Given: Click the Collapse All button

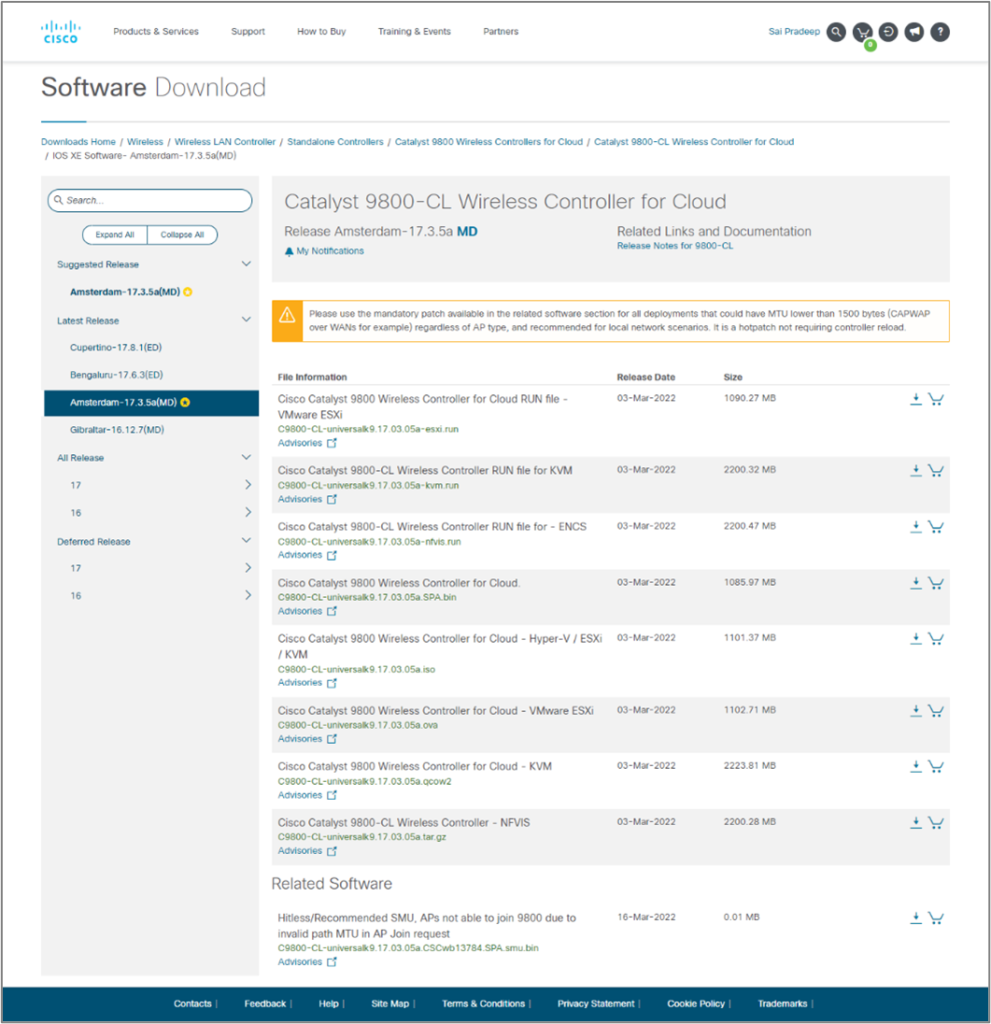Looking at the screenshot, I should 182,234.
